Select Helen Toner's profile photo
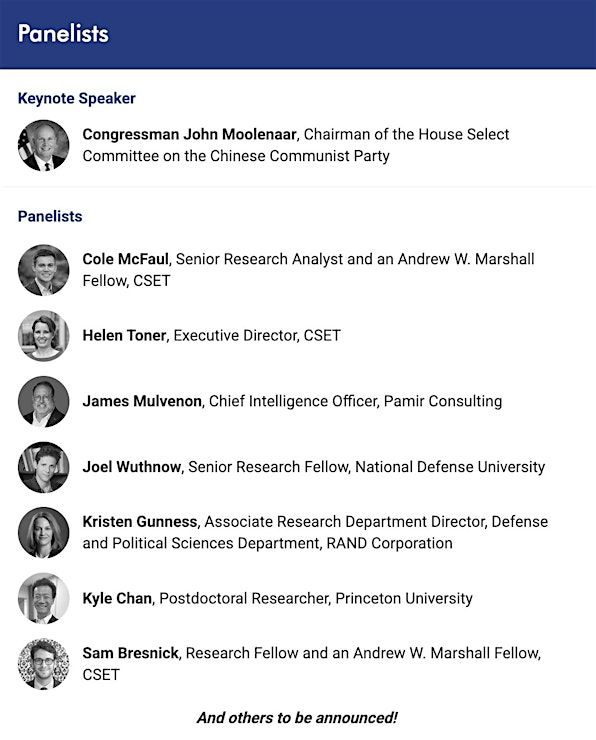Screen dimensions: 596x740 click(43, 336)
